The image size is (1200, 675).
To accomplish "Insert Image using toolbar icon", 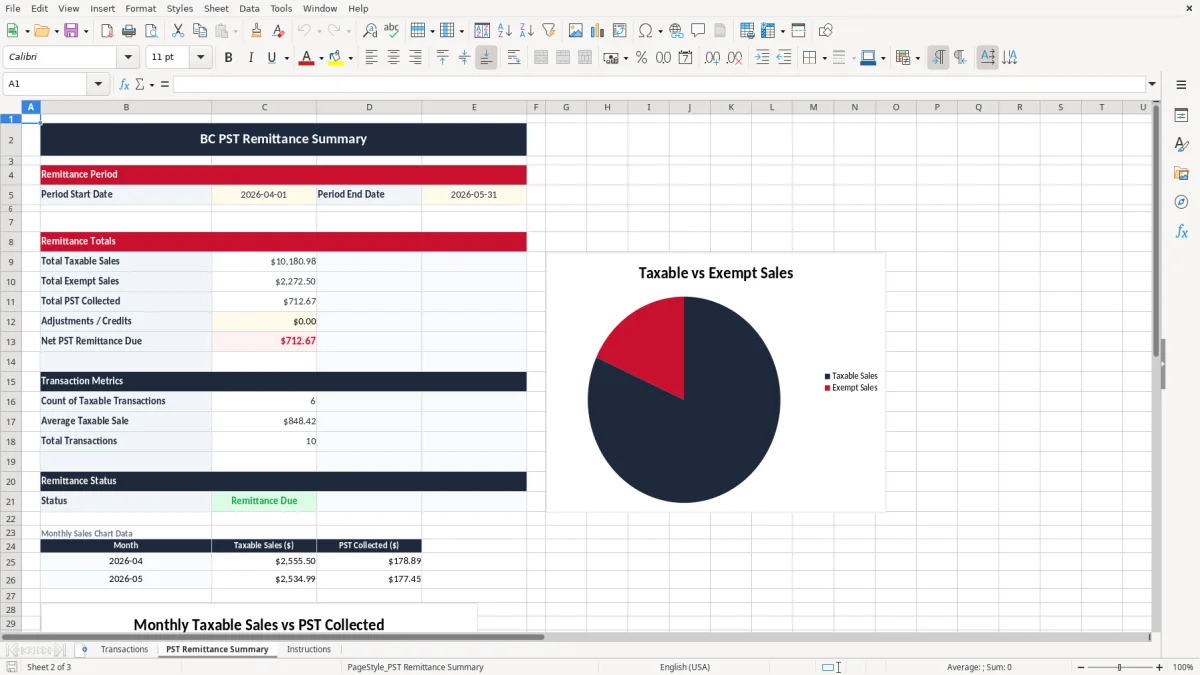I will click(x=576, y=31).
